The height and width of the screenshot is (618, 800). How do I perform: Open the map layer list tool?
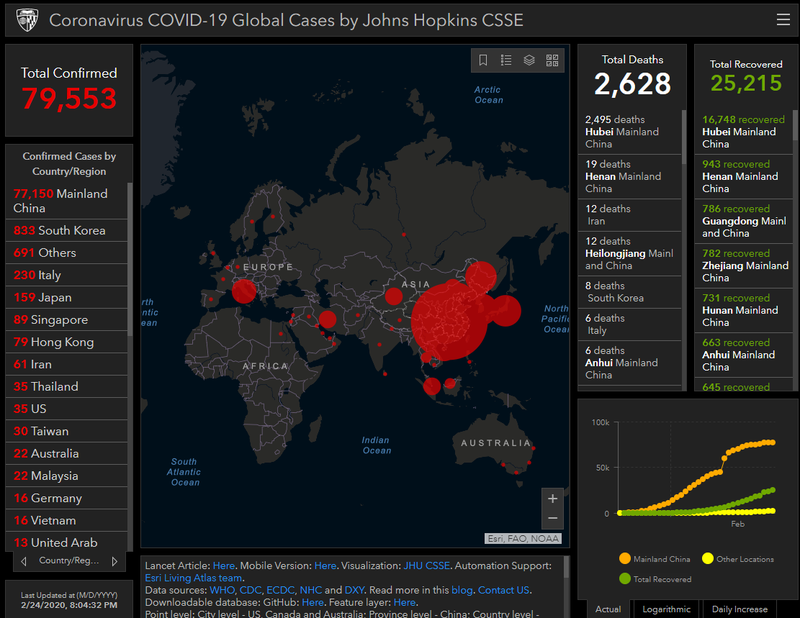[529, 60]
